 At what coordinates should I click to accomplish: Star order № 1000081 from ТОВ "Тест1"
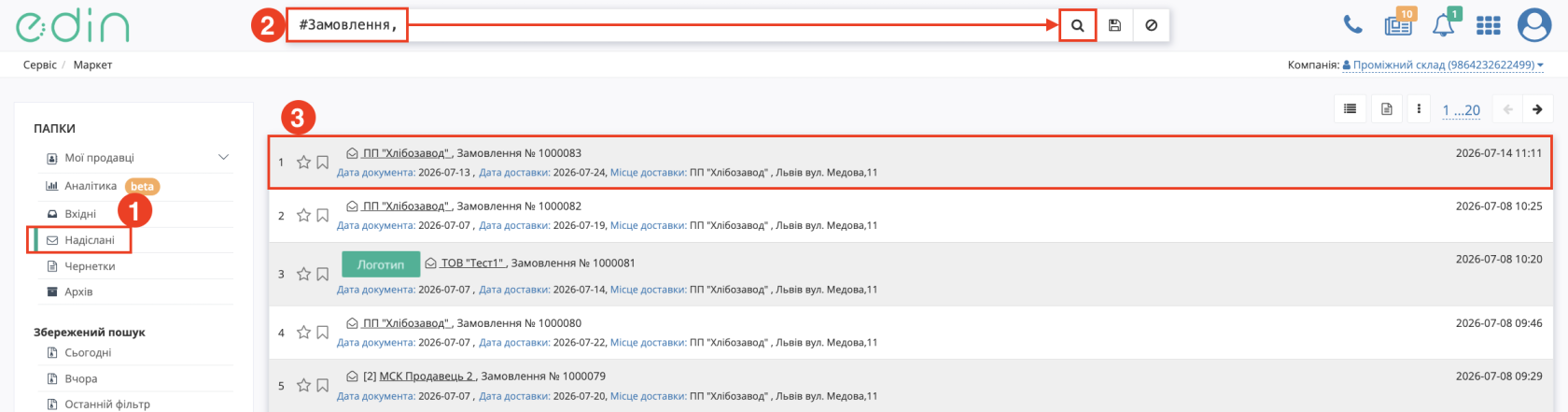[x=303, y=275]
